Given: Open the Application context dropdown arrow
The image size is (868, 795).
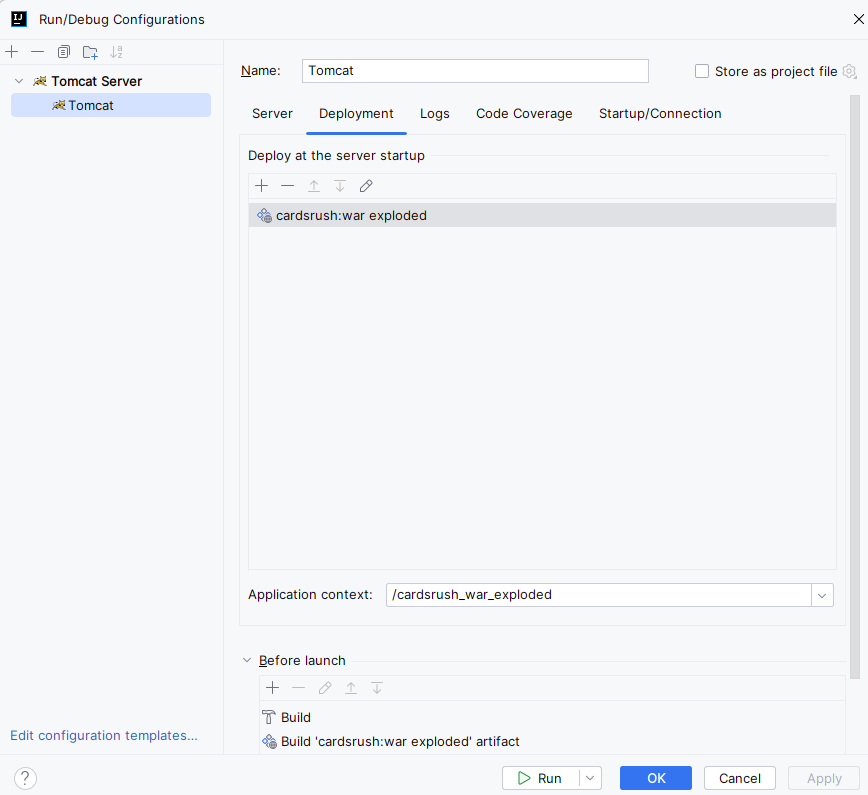Looking at the screenshot, I should click(x=822, y=595).
